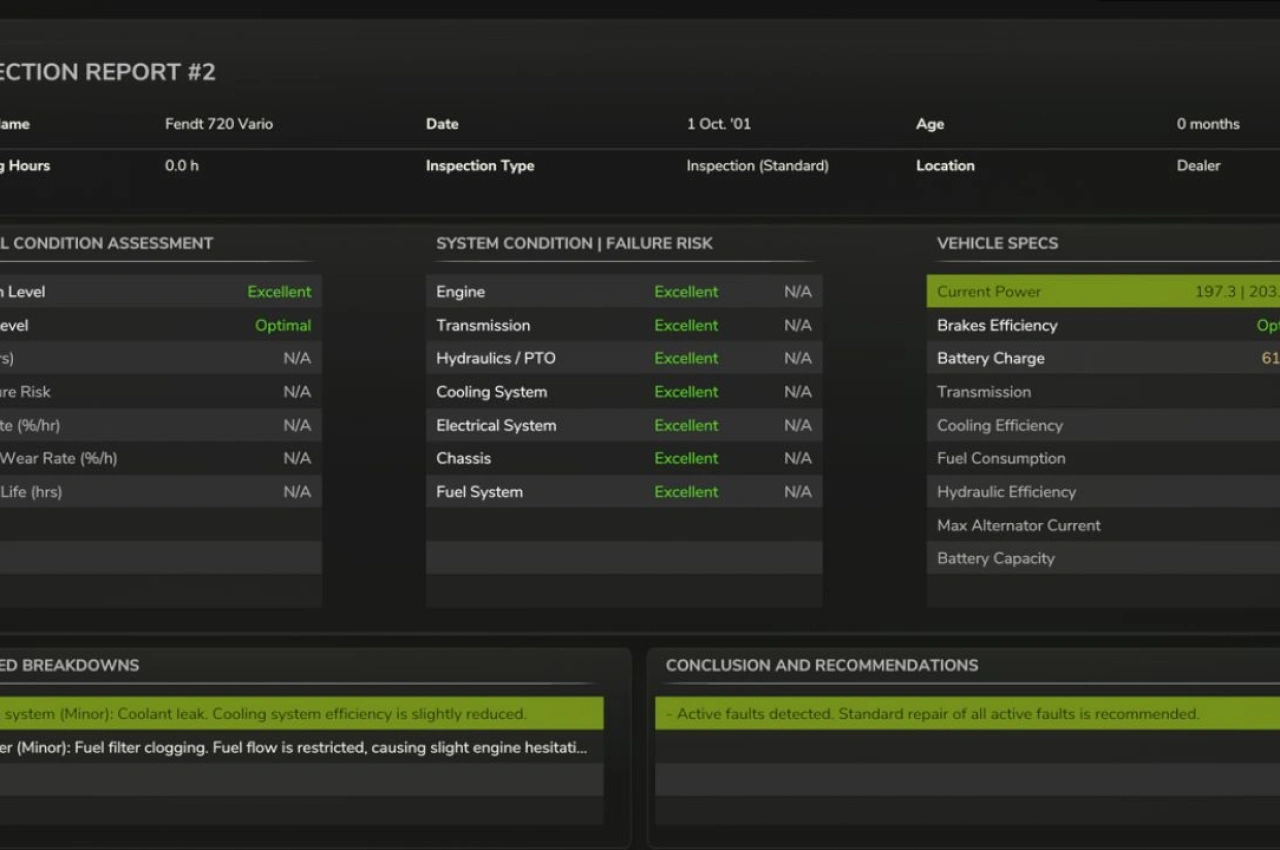Select the highlighted Current Power row
The width and height of the screenshot is (1280, 850).
click(1100, 292)
